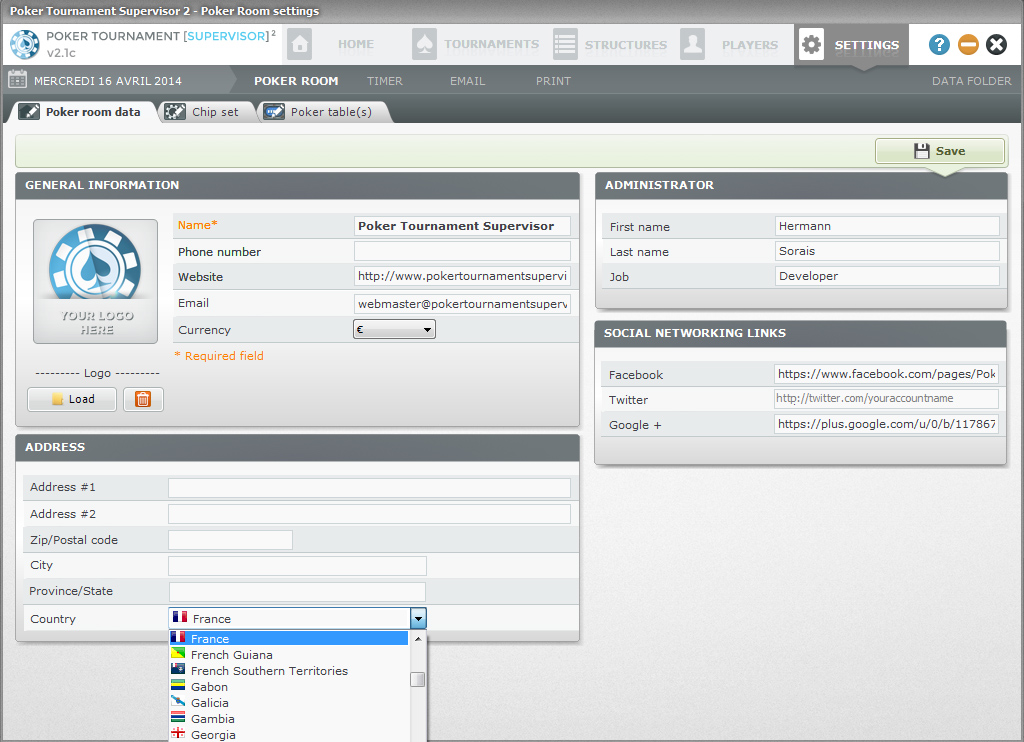Collapse the Country dropdown arrow
The image size is (1024, 742).
(x=419, y=619)
